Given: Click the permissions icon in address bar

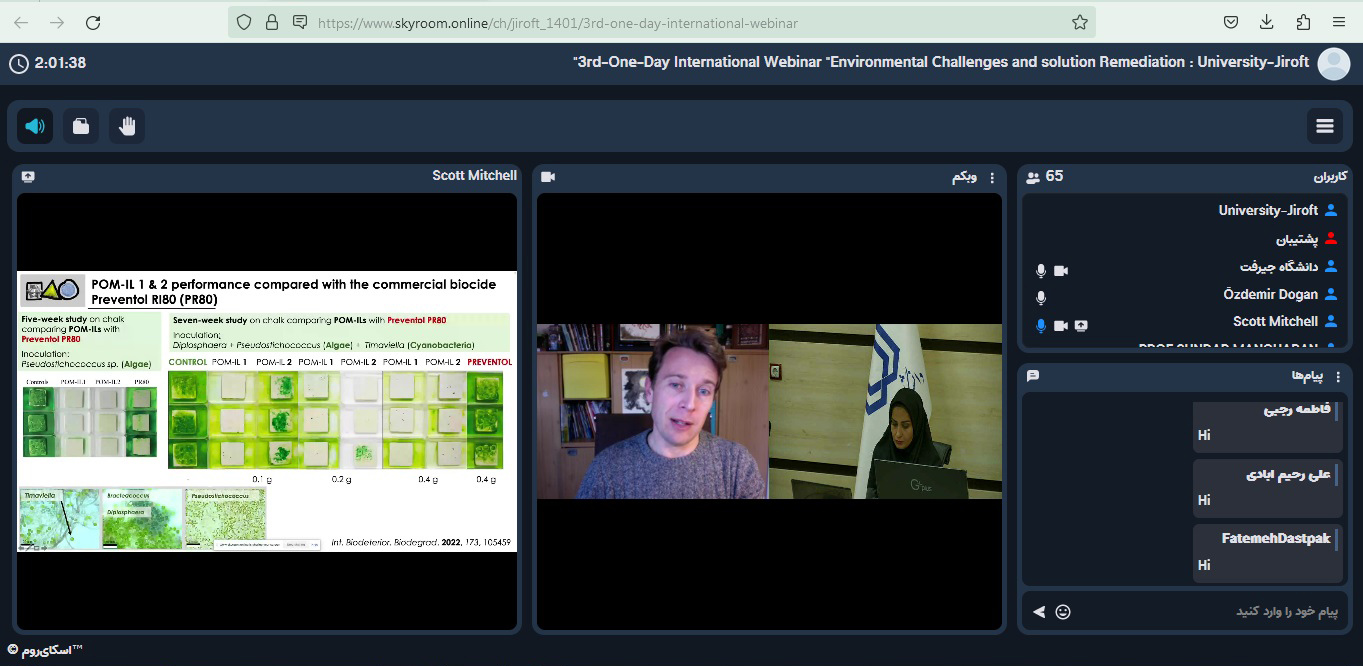Looking at the screenshot, I should click(299, 22).
